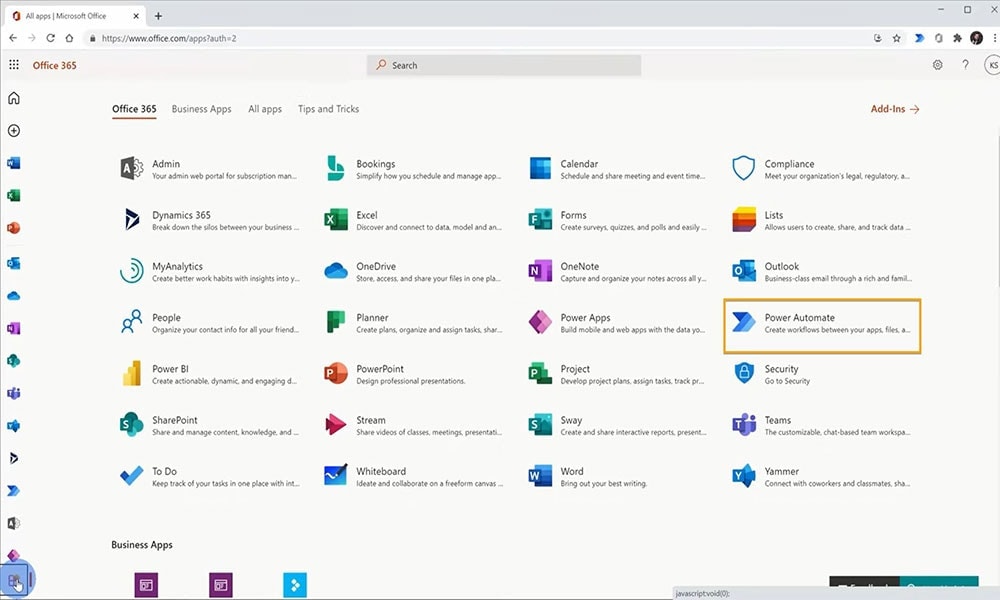Open the Project app tile
The width and height of the screenshot is (1000, 600).
coord(617,374)
